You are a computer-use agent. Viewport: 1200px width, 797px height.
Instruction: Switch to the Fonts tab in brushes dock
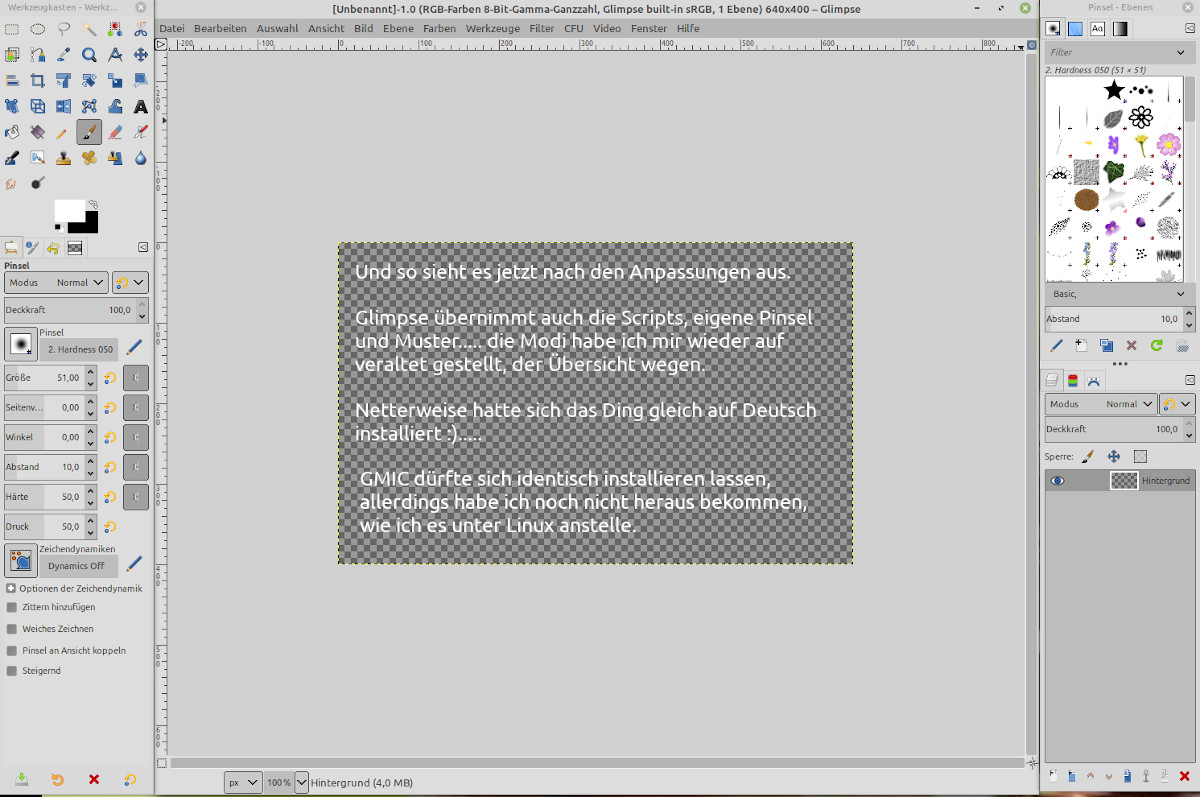tap(1097, 29)
